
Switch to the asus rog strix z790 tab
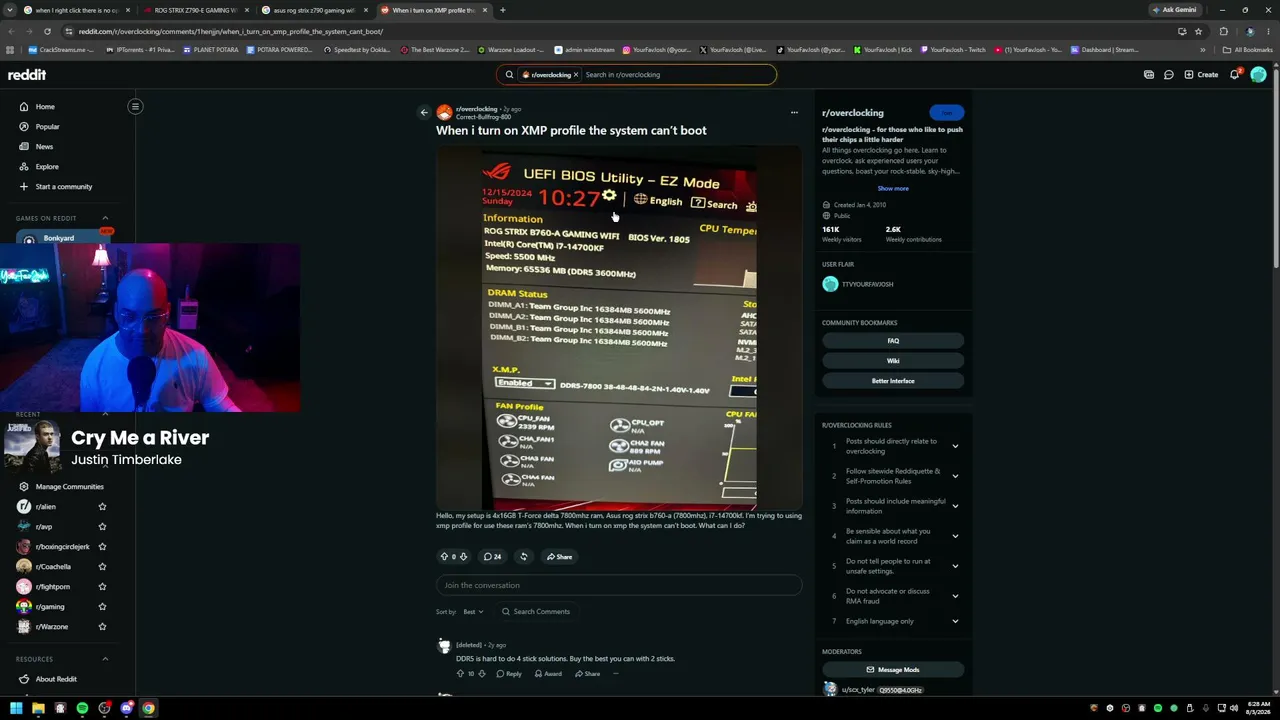pyautogui.click(x=315, y=10)
